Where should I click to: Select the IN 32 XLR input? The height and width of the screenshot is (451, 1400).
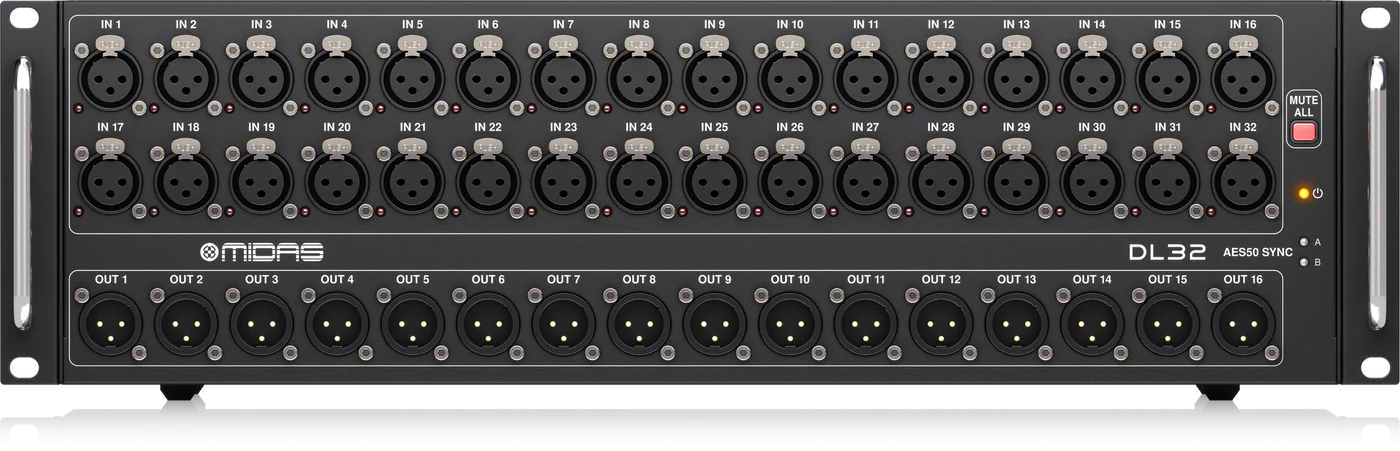[1243, 181]
